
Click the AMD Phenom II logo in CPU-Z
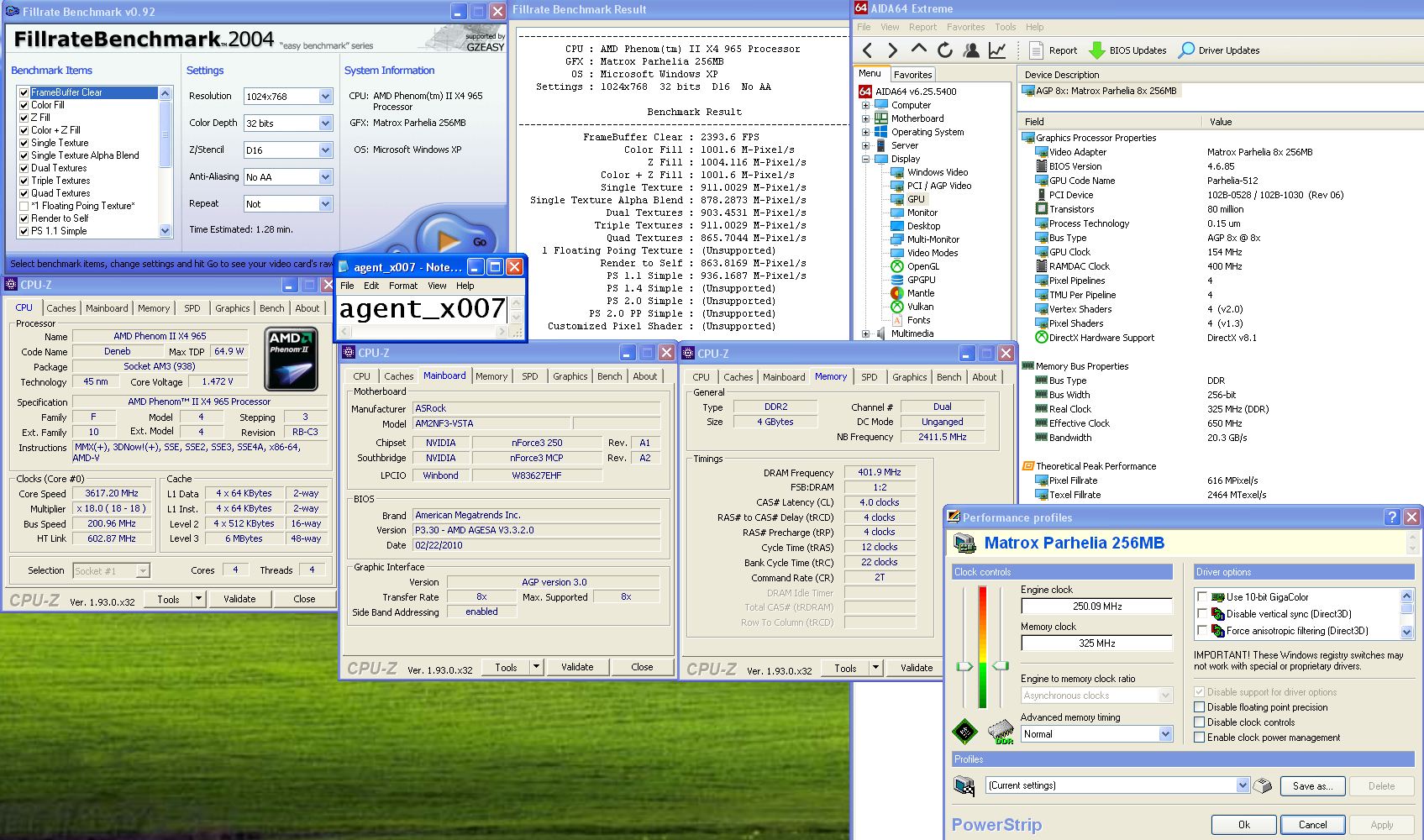(x=291, y=360)
